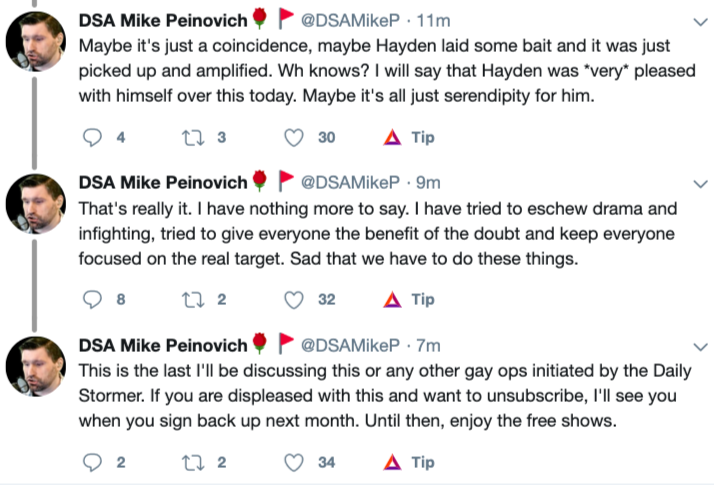Reply to the 11m-old tweet
Screen dimensions: 714x485
pos(93,137)
